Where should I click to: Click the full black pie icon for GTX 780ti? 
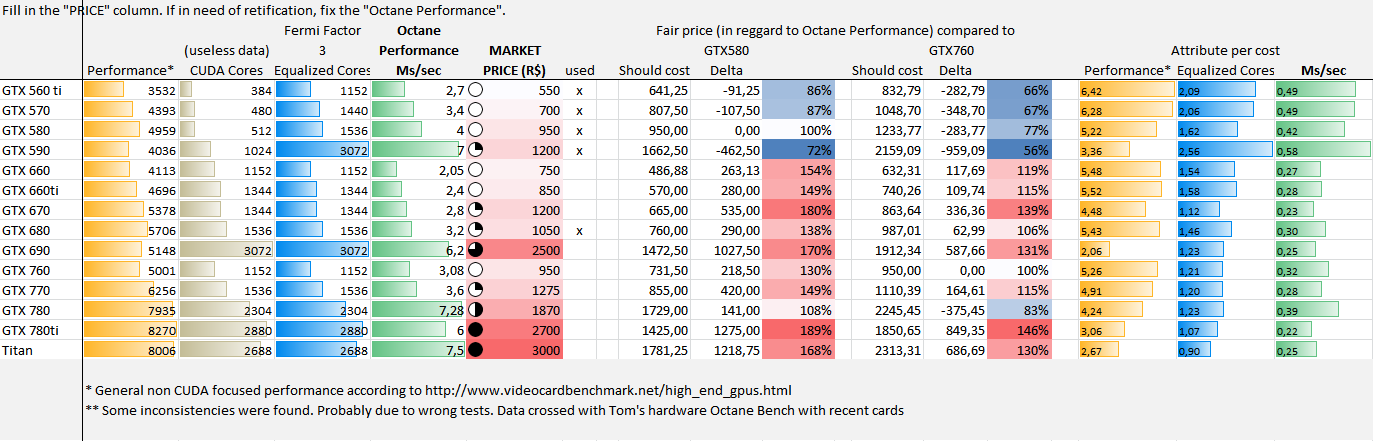(x=475, y=329)
